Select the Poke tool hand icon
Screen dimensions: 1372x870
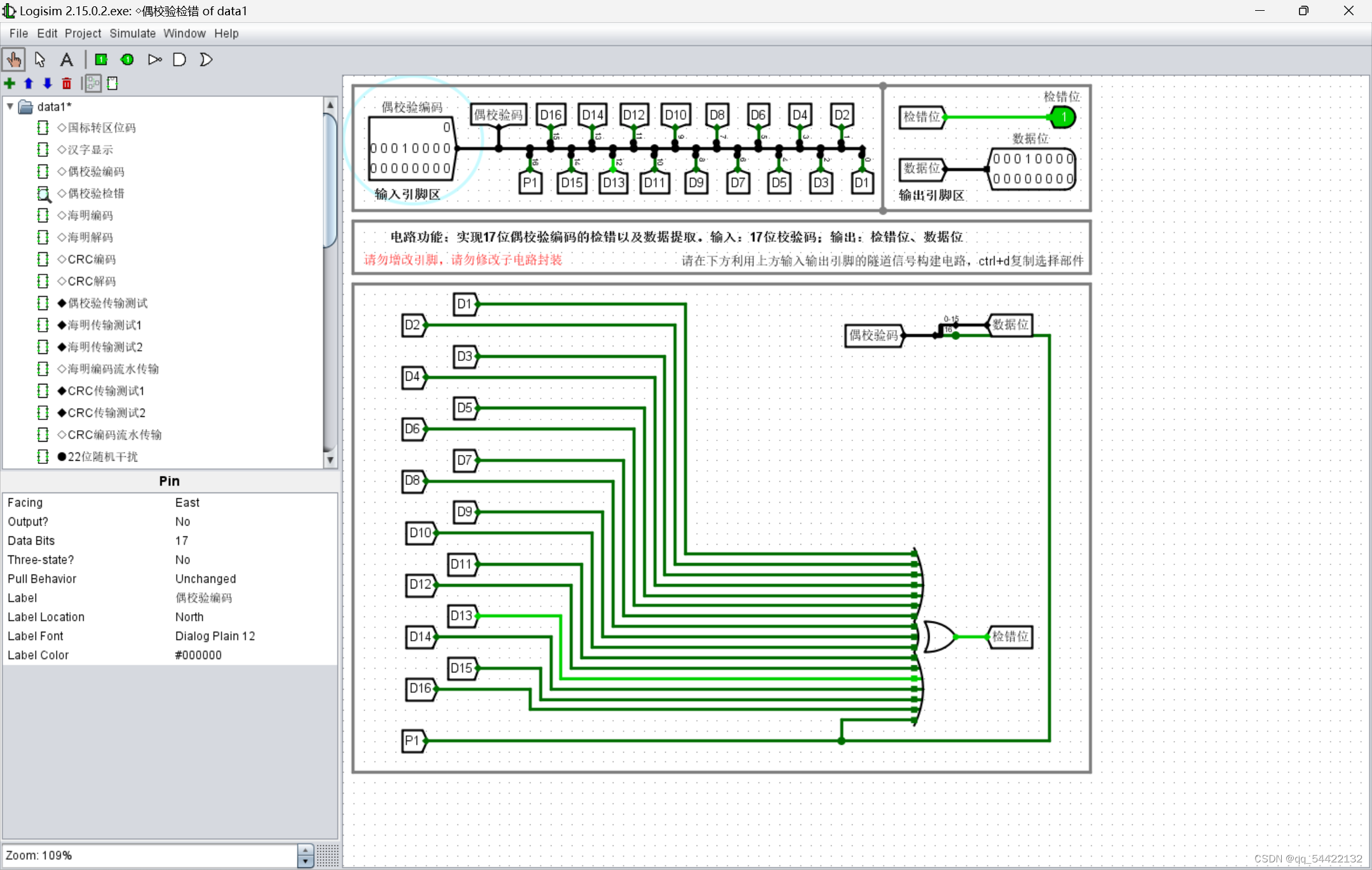coord(13,60)
